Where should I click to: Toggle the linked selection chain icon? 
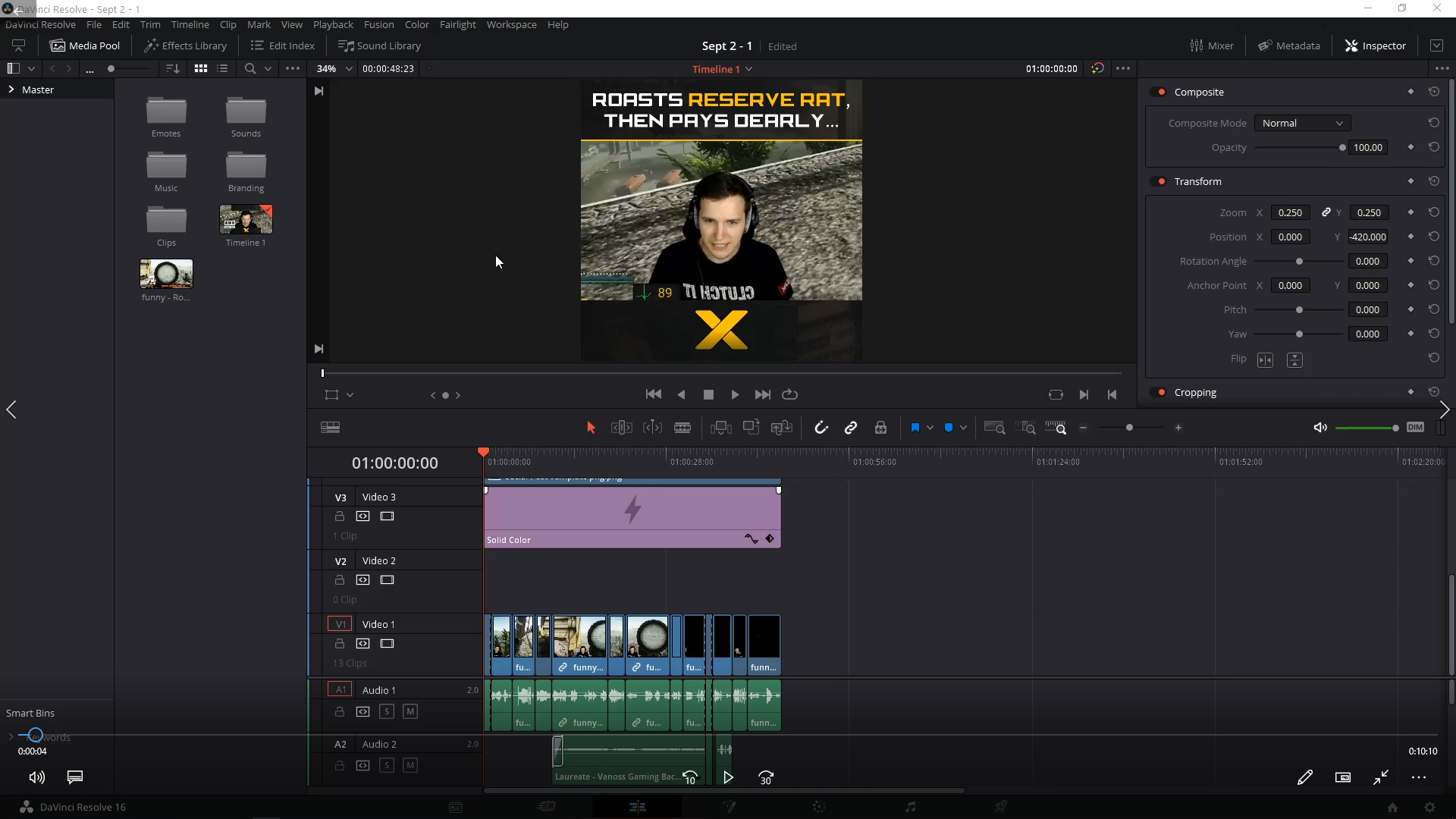click(851, 428)
